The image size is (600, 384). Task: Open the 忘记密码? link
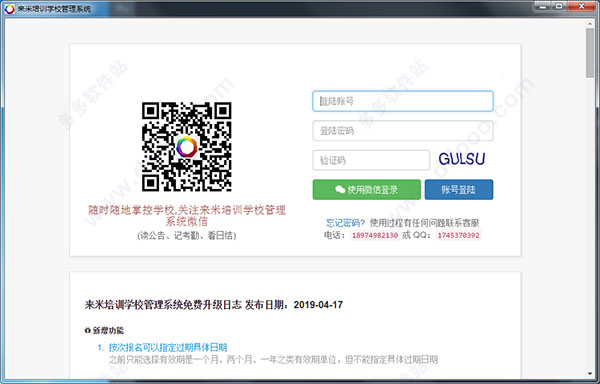point(346,223)
